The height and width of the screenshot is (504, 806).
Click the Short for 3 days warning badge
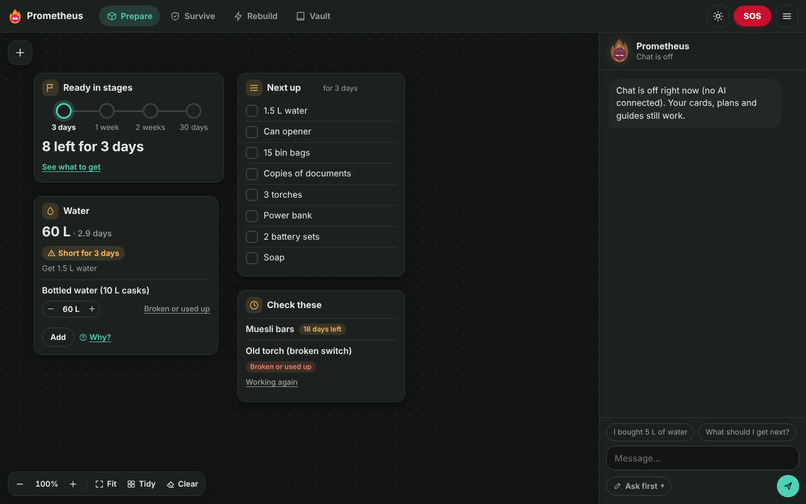pos(83,253)
